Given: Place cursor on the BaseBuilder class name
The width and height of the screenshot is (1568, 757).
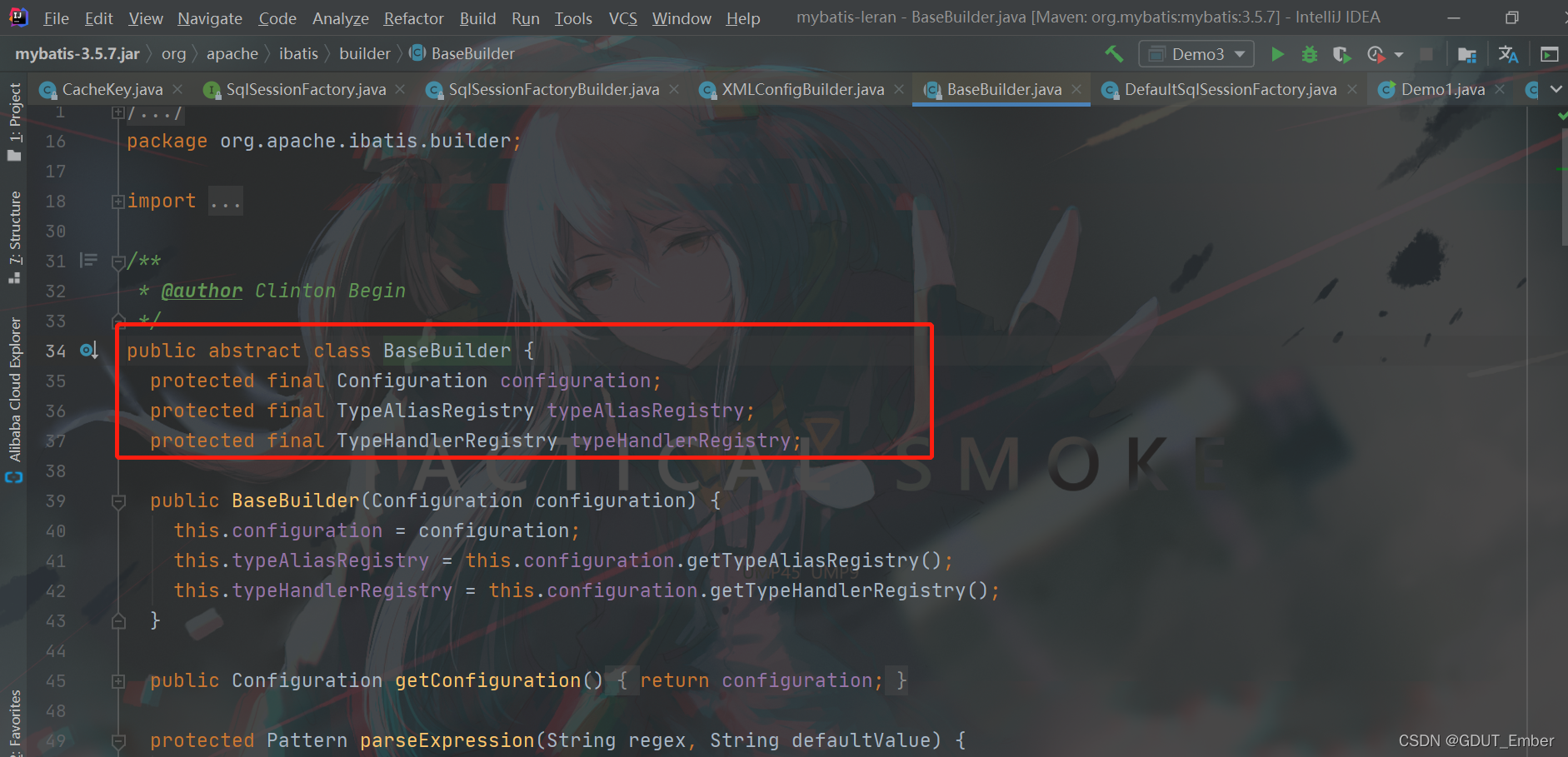Looking at the screenshot, I should [x=447, y=351].
